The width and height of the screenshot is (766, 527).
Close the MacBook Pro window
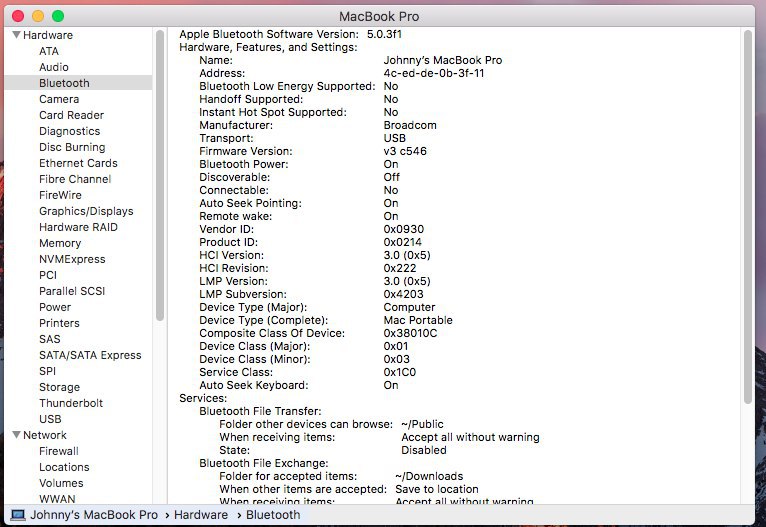(18, 16)
